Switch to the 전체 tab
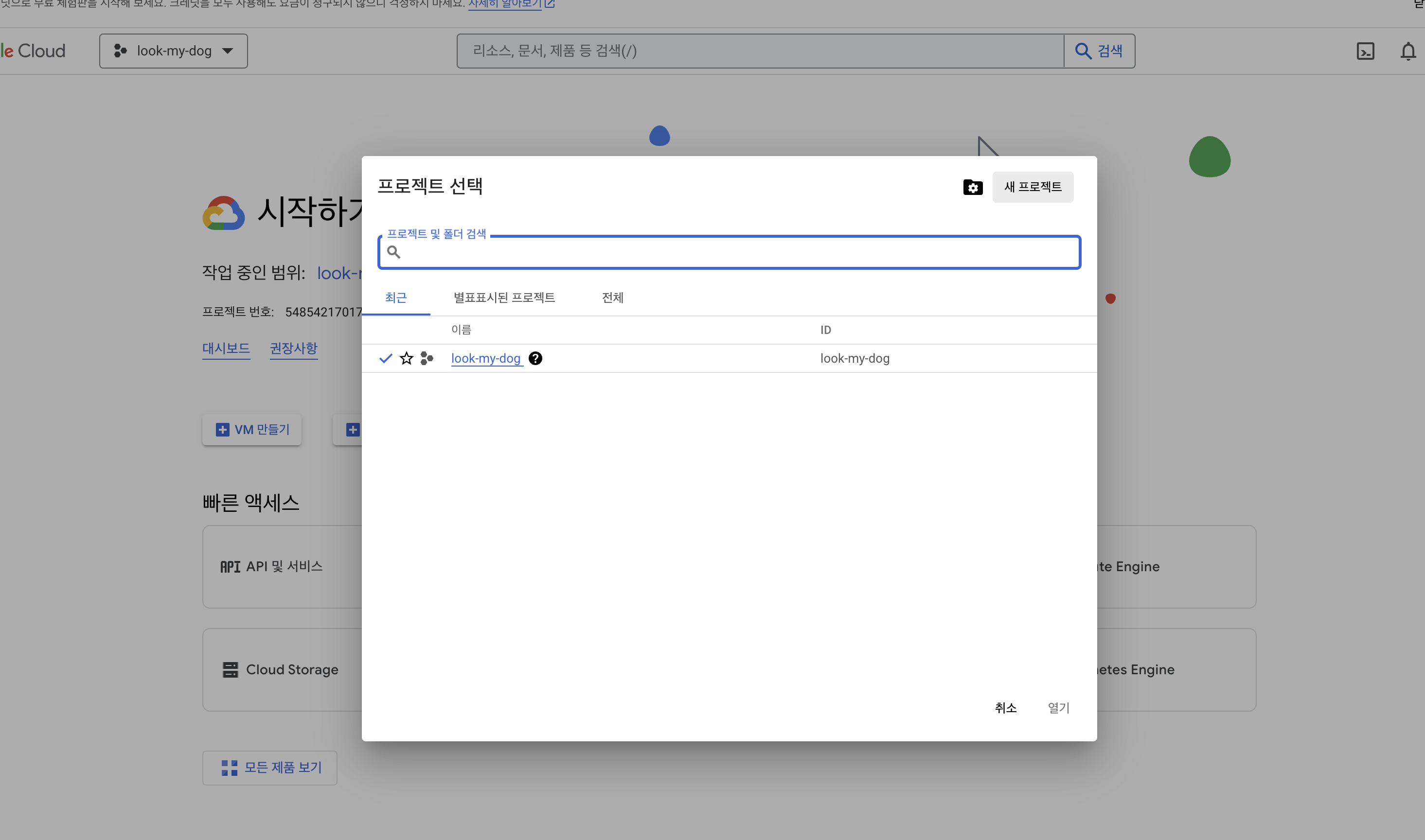The width and height of the screenshot is (1425, 840). tap(613, 297)
